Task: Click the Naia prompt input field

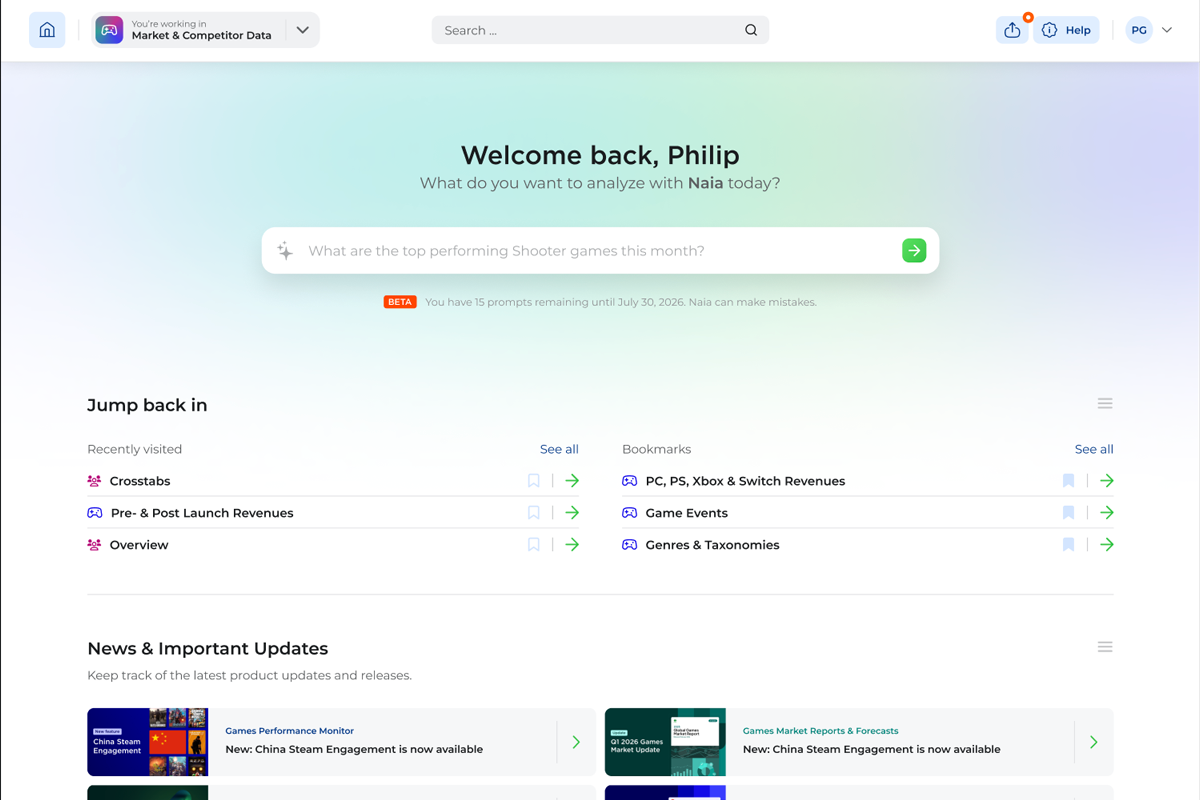Action: (600, 250)
